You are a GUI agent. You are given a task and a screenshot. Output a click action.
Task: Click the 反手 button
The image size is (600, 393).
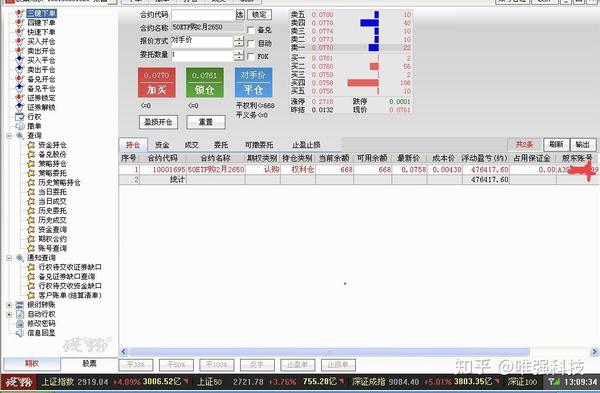coord(257,365)
